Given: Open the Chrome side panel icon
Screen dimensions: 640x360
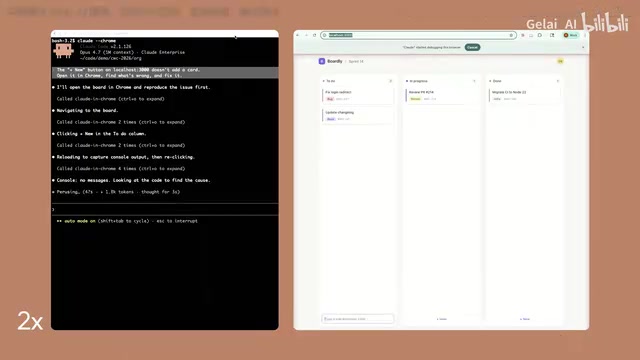Looking at the screenshot, I should (x=552, y=35).
